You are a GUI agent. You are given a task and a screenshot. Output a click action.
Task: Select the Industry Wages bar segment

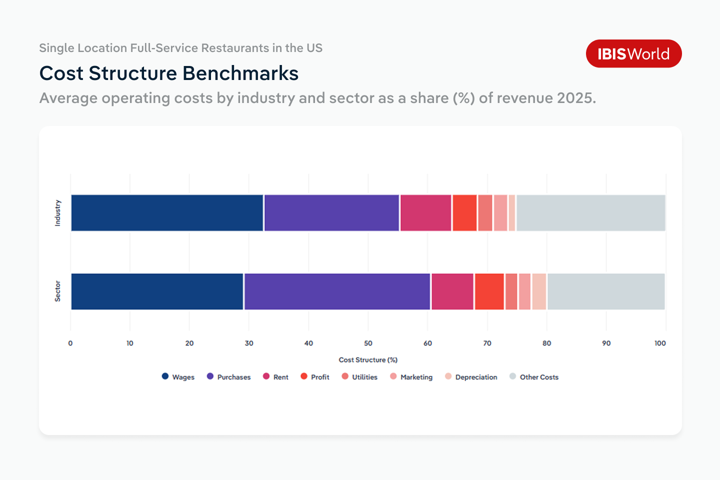coord(167,213)
